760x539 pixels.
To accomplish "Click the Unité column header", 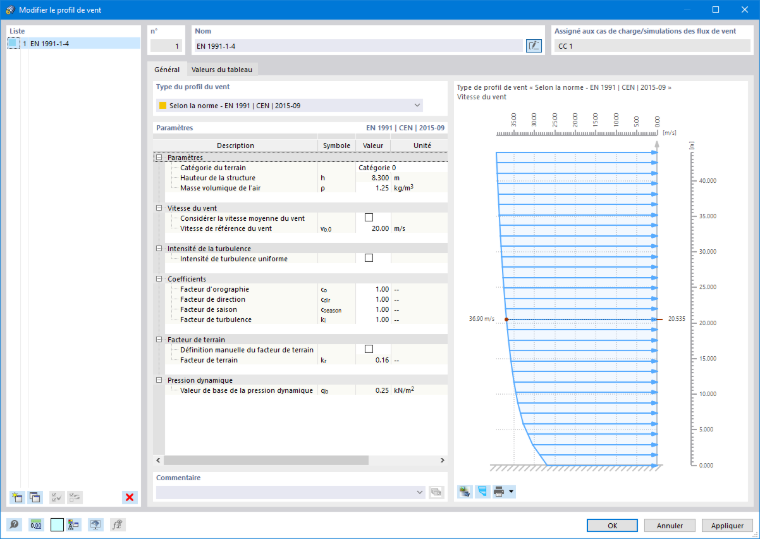I will coord(420,145).
